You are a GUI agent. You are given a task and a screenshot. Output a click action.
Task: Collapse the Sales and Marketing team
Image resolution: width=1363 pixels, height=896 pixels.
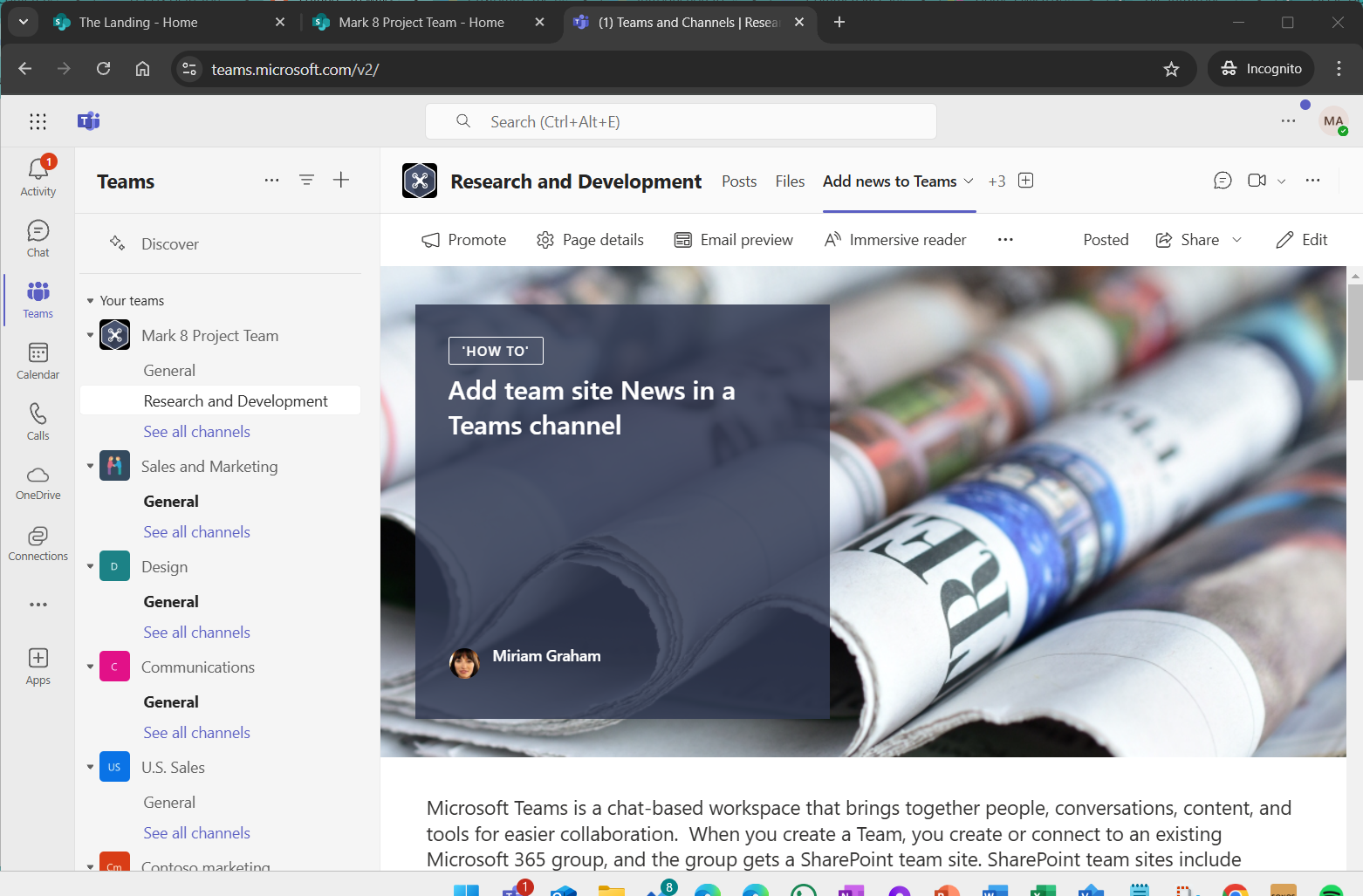[x=90, y=466]
